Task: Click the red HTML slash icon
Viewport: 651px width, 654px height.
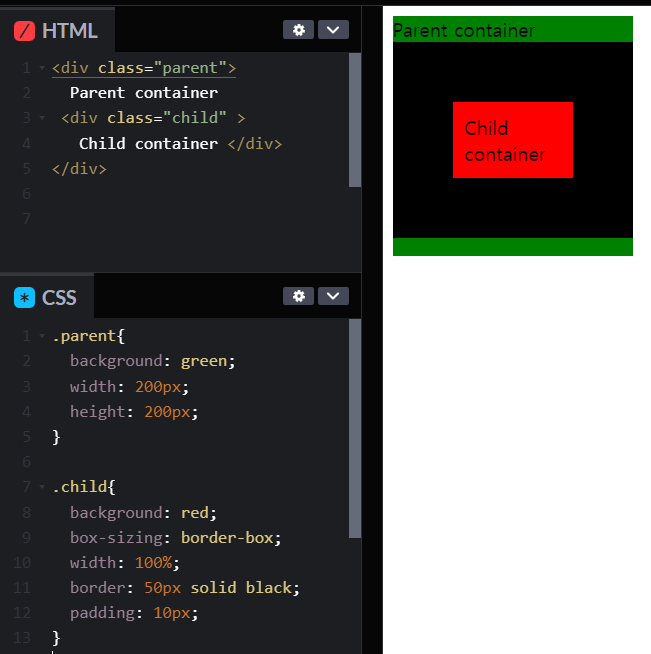Action: [24, 31]
